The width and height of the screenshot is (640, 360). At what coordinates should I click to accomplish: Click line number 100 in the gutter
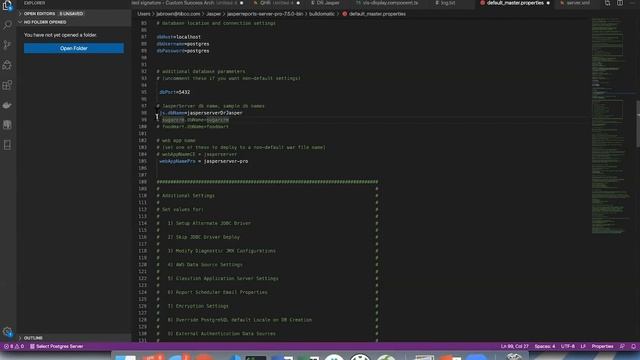[x=142, y=127]
